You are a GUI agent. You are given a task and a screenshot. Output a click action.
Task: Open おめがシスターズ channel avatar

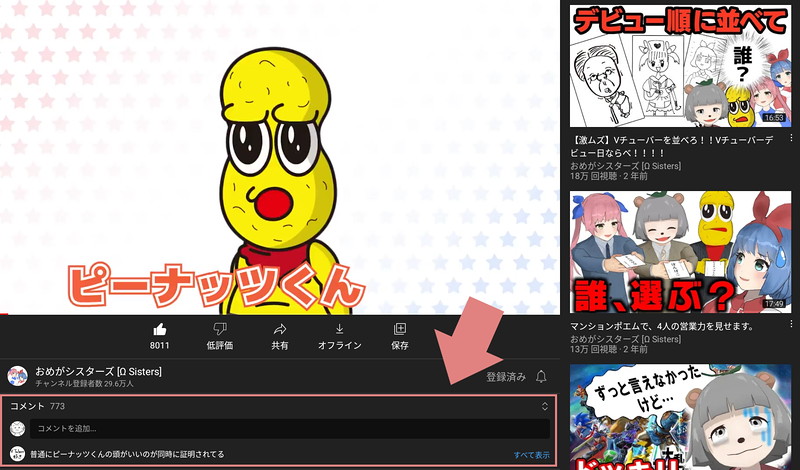point(17,376)
